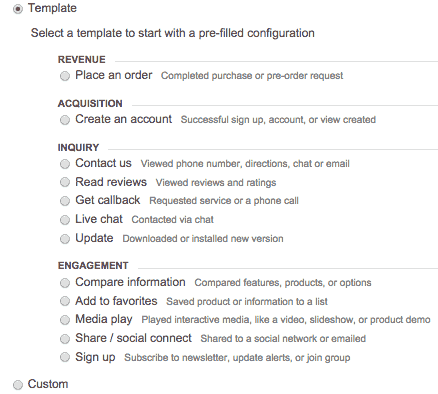Click the 'Media play' label text
438x394 pixels.
(x=104, y=319)
